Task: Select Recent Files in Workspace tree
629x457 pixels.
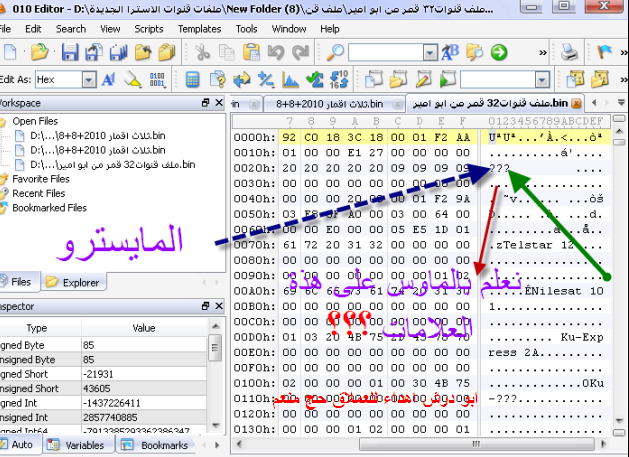Action: point(39,193)
